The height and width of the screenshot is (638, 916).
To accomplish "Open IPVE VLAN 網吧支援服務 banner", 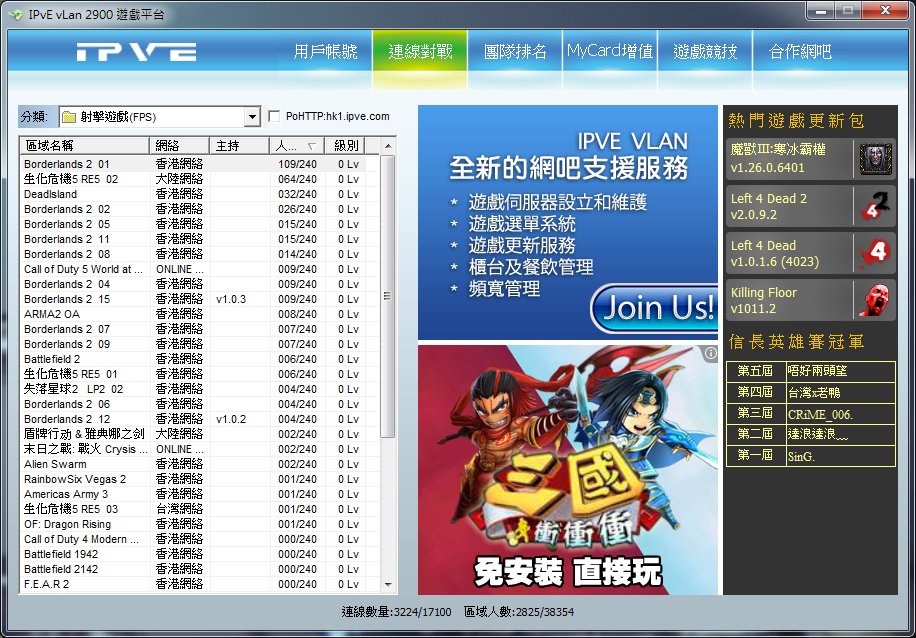I will click(567, 222).
